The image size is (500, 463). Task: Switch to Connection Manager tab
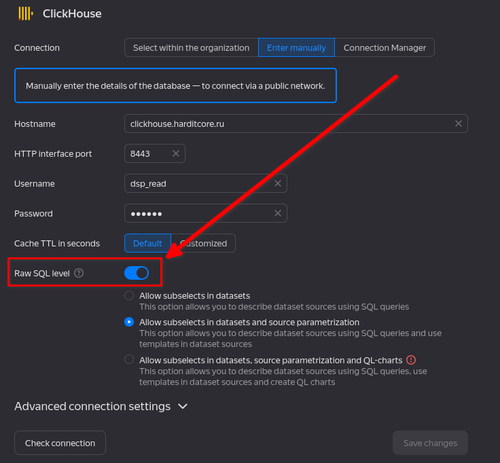click(x=385, y=48)
